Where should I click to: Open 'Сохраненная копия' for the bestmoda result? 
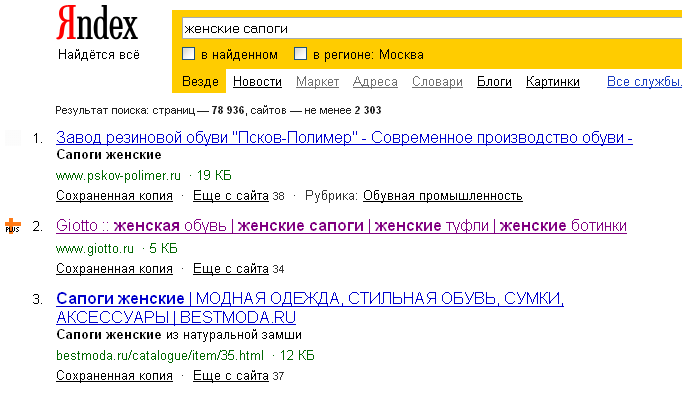[x=114, y=376]
